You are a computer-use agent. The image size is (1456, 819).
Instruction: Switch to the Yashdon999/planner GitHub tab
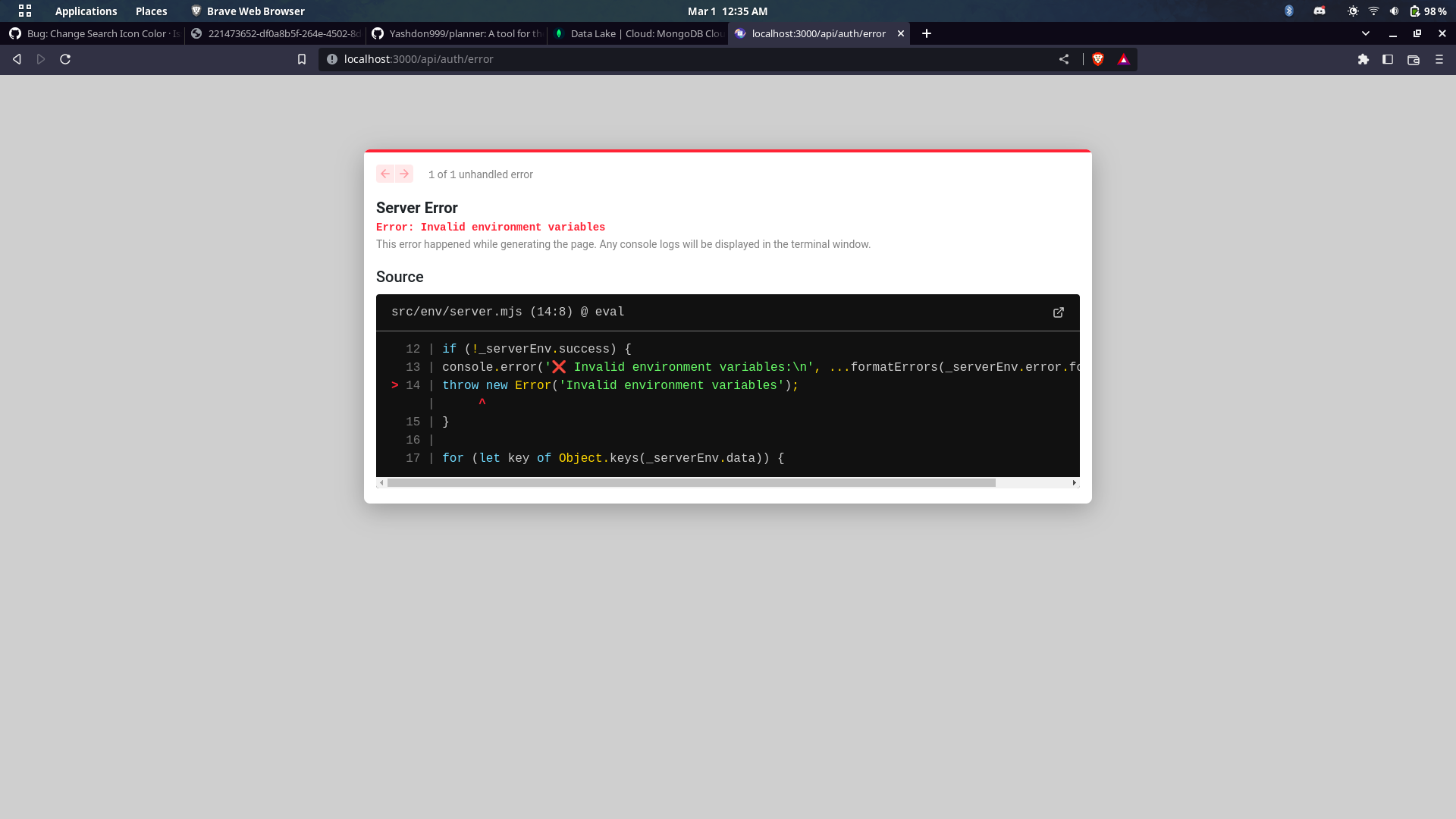click(457, 33)
